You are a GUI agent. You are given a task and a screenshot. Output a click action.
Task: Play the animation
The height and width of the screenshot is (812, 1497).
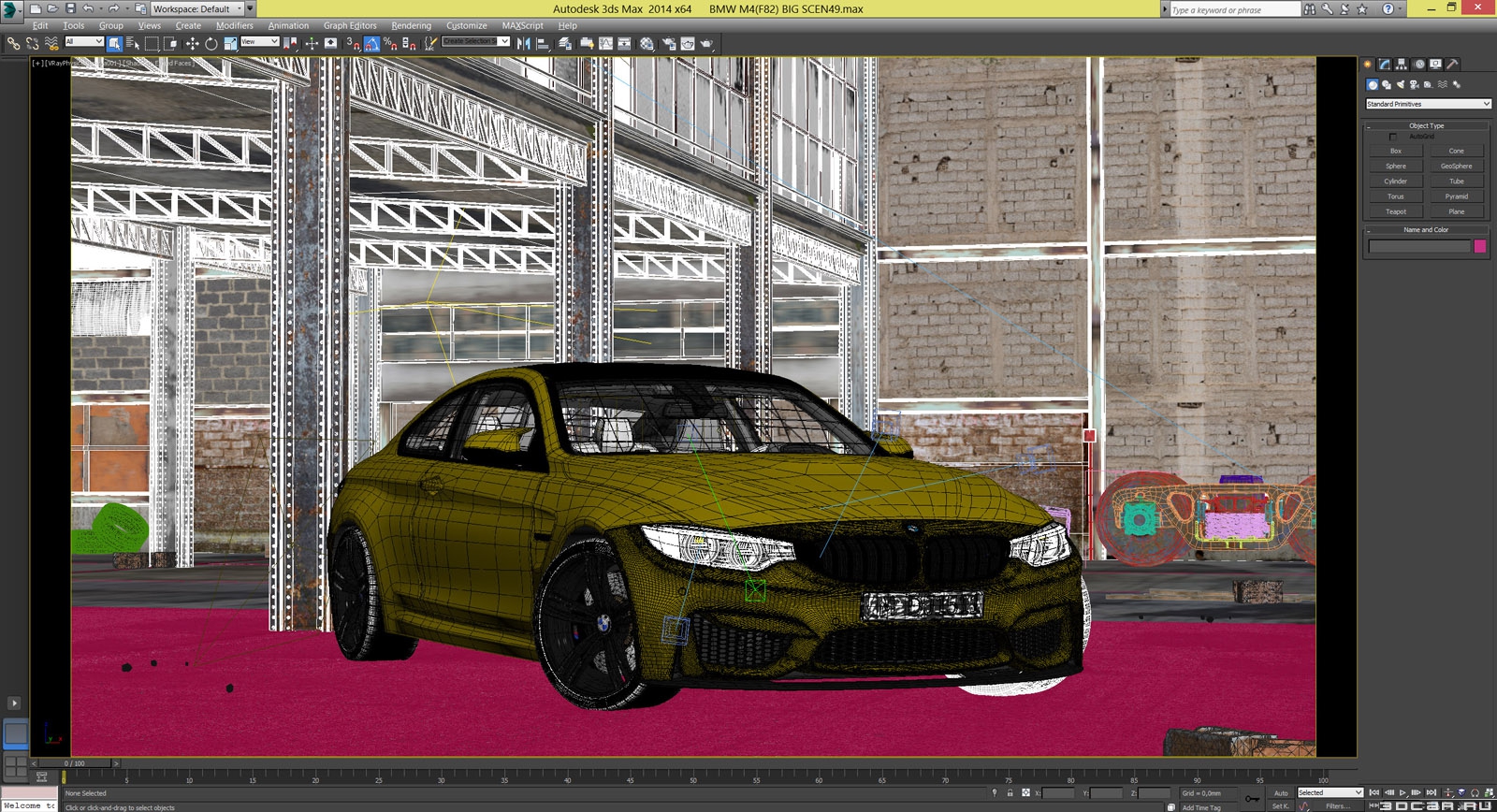coord(1403,792)
